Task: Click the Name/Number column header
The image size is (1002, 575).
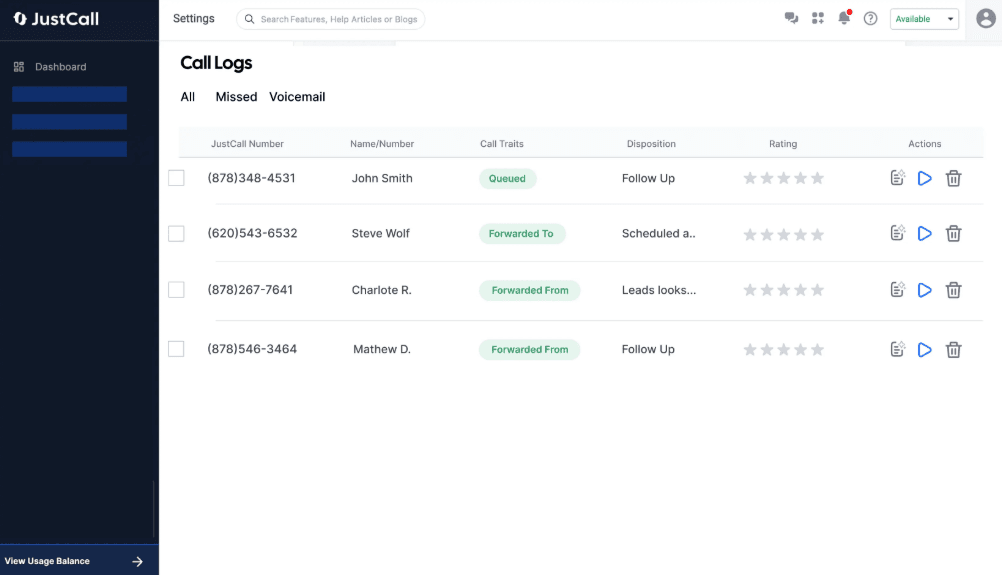Action: (x=382, y=144)
